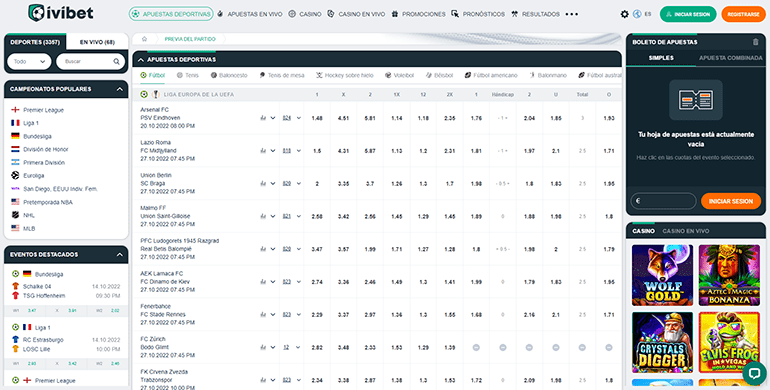
Task: Open the Todo filter dropdown
Action: pos(29,62)
